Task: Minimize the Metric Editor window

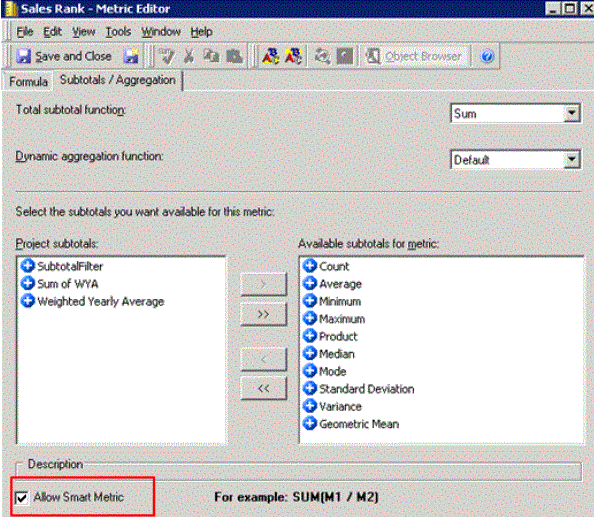Action: click(553, 8)
